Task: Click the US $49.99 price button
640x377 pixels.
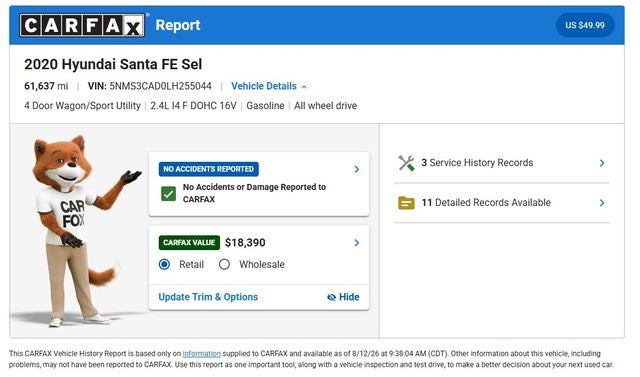Action: pos(584,25)
